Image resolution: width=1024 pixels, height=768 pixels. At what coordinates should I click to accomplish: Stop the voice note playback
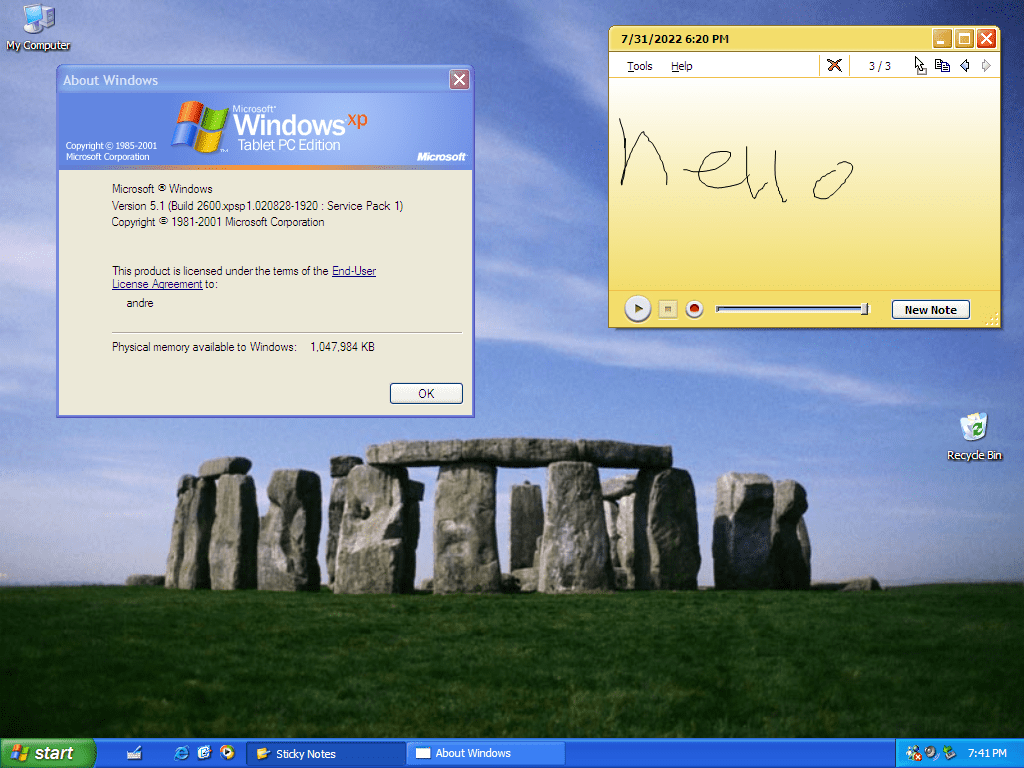pos(668,310)
